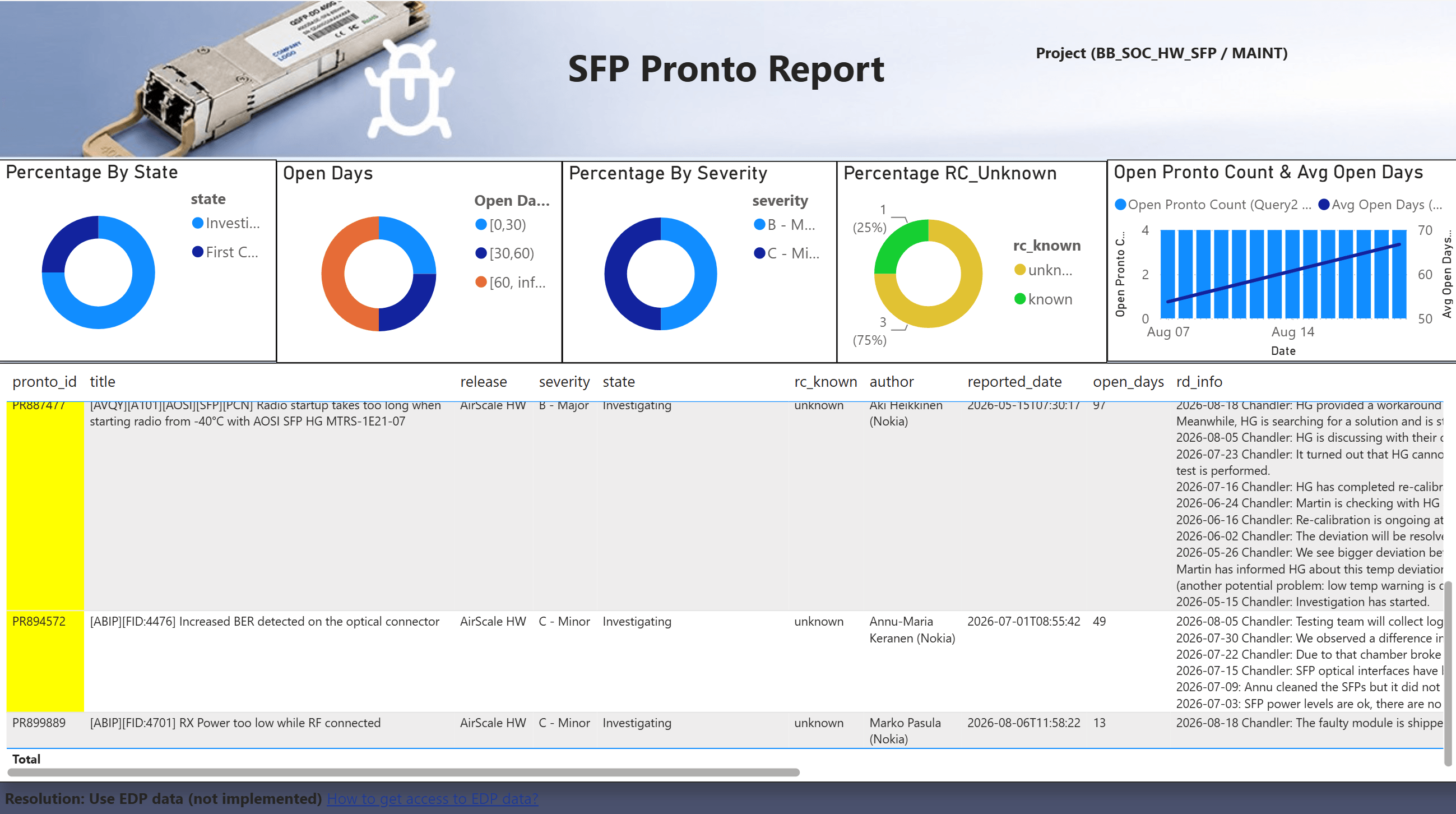The image size is (1456, 814).
Task: Select the PR887477 pronto id cell
Action: [x=45, y=506]
